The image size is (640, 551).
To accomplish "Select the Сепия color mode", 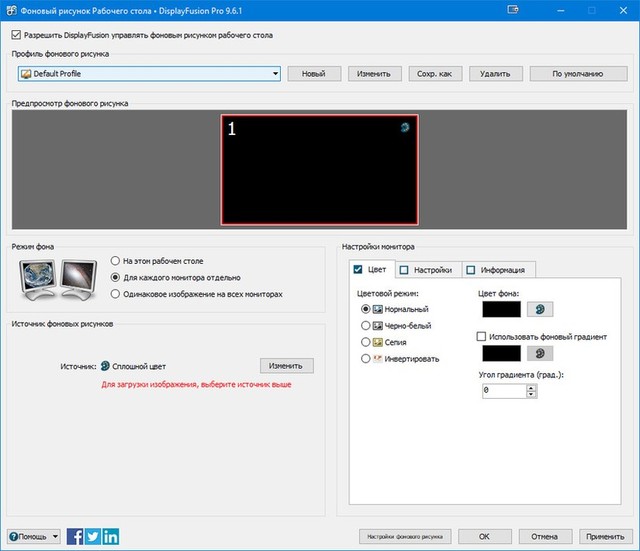I will pyautogui.click(x=365, y=342).
